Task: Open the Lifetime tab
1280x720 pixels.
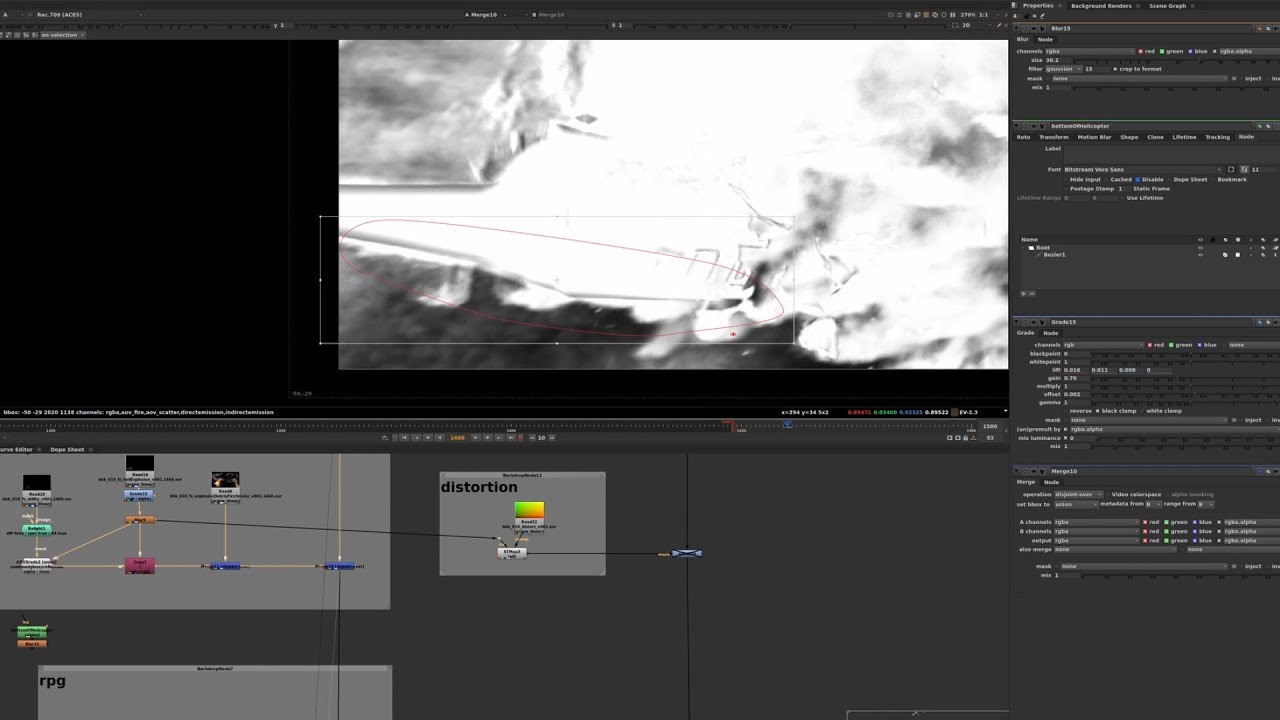Action: pyautogui.click(x=1184, y=137)
